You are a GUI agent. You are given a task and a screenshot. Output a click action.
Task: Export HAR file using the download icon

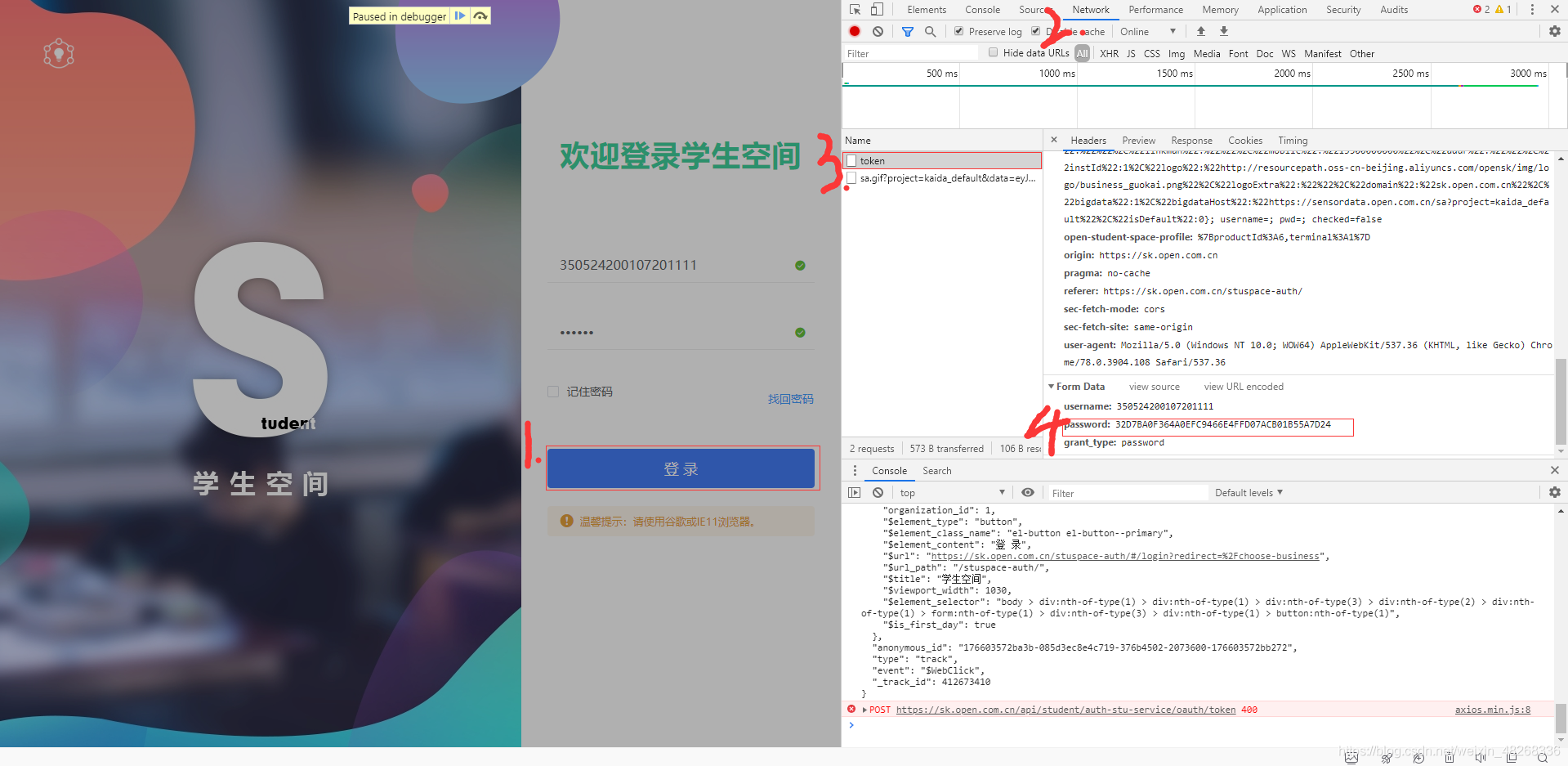[x=1223, y=31]
